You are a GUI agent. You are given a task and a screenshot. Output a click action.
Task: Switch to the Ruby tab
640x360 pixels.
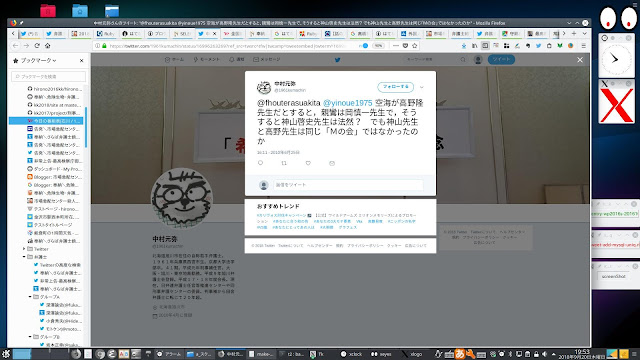click(x=106, y=33)
